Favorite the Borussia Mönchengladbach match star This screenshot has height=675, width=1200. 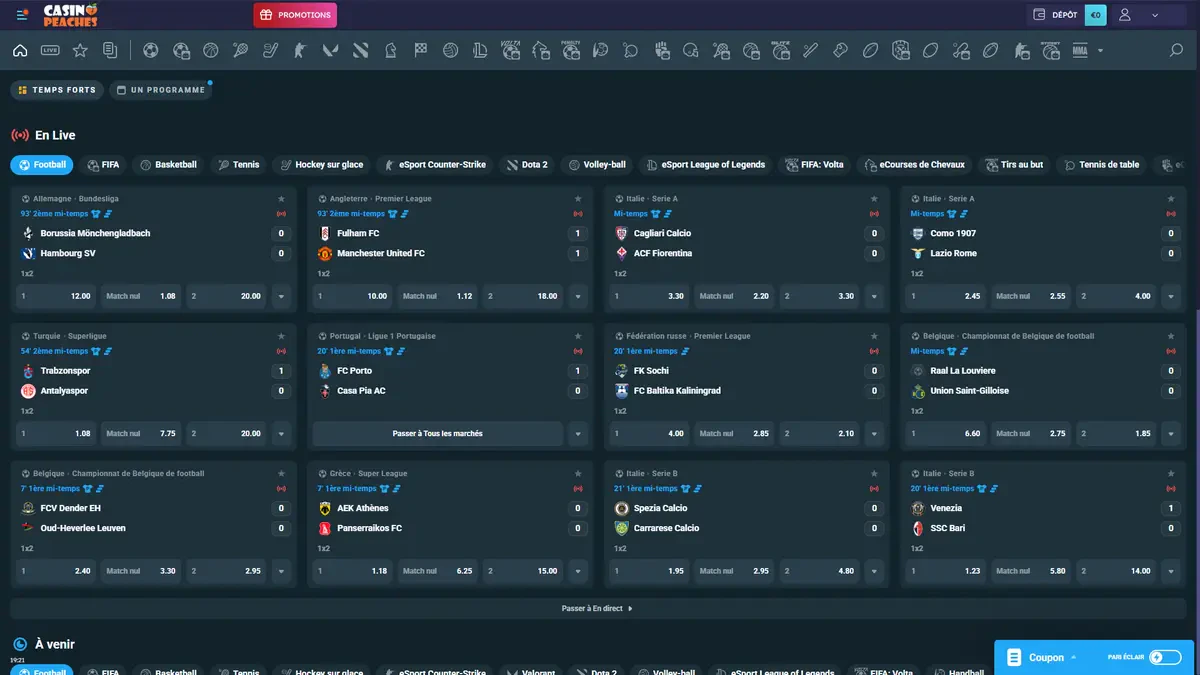[282, 199]
